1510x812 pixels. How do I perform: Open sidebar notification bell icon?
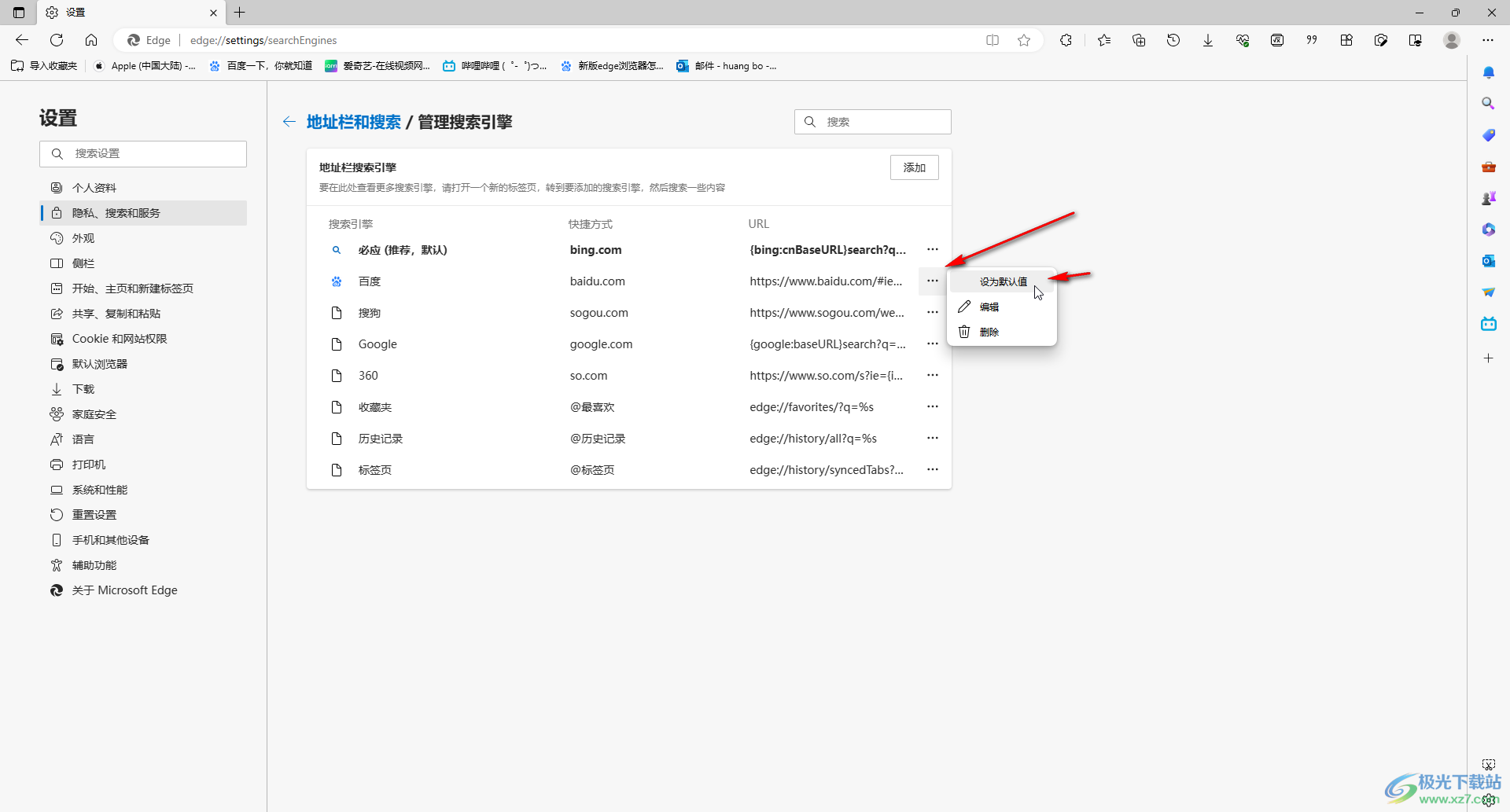pyautogui.click(x=1488, y=72)
